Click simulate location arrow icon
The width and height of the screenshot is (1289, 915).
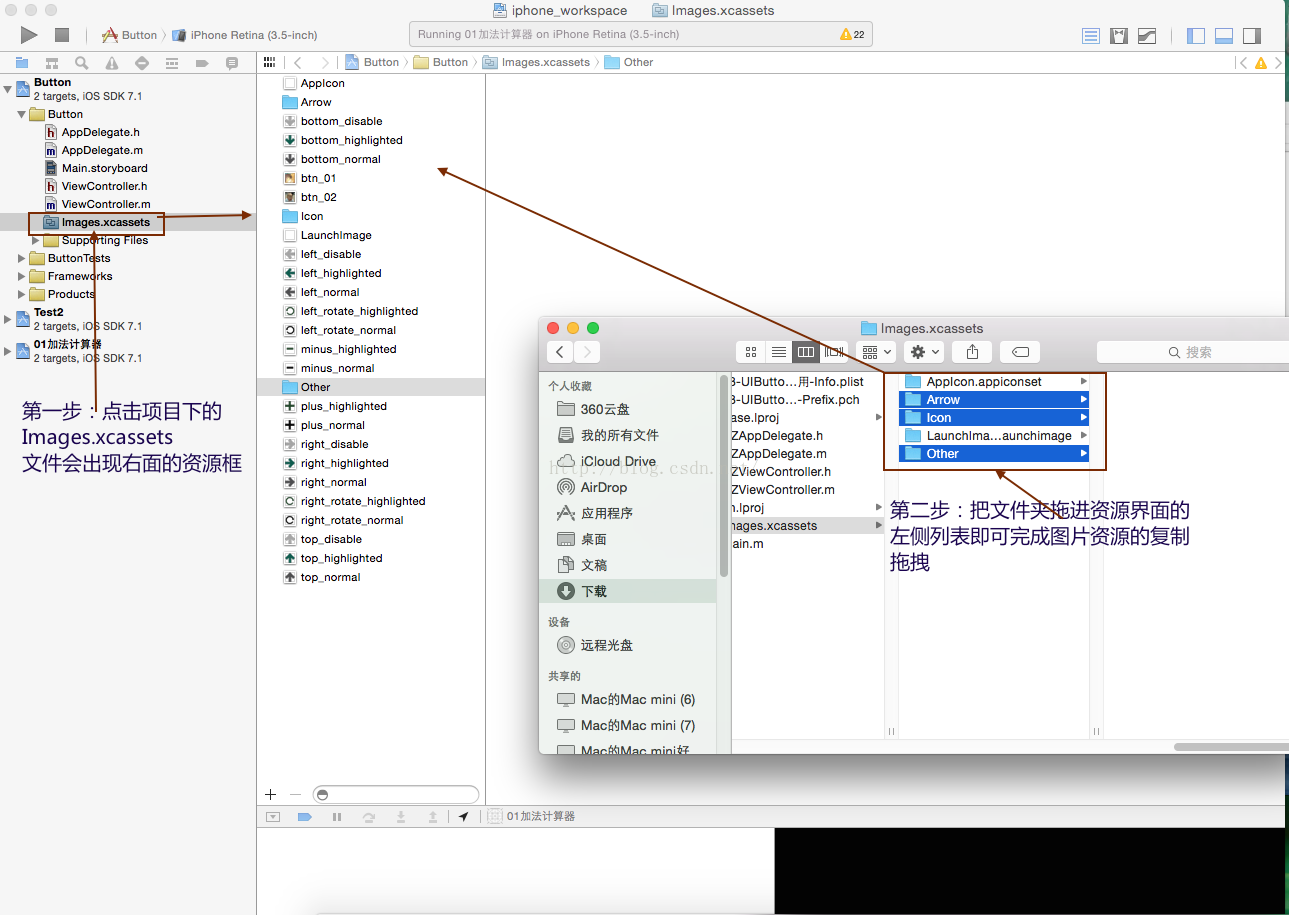463,817
